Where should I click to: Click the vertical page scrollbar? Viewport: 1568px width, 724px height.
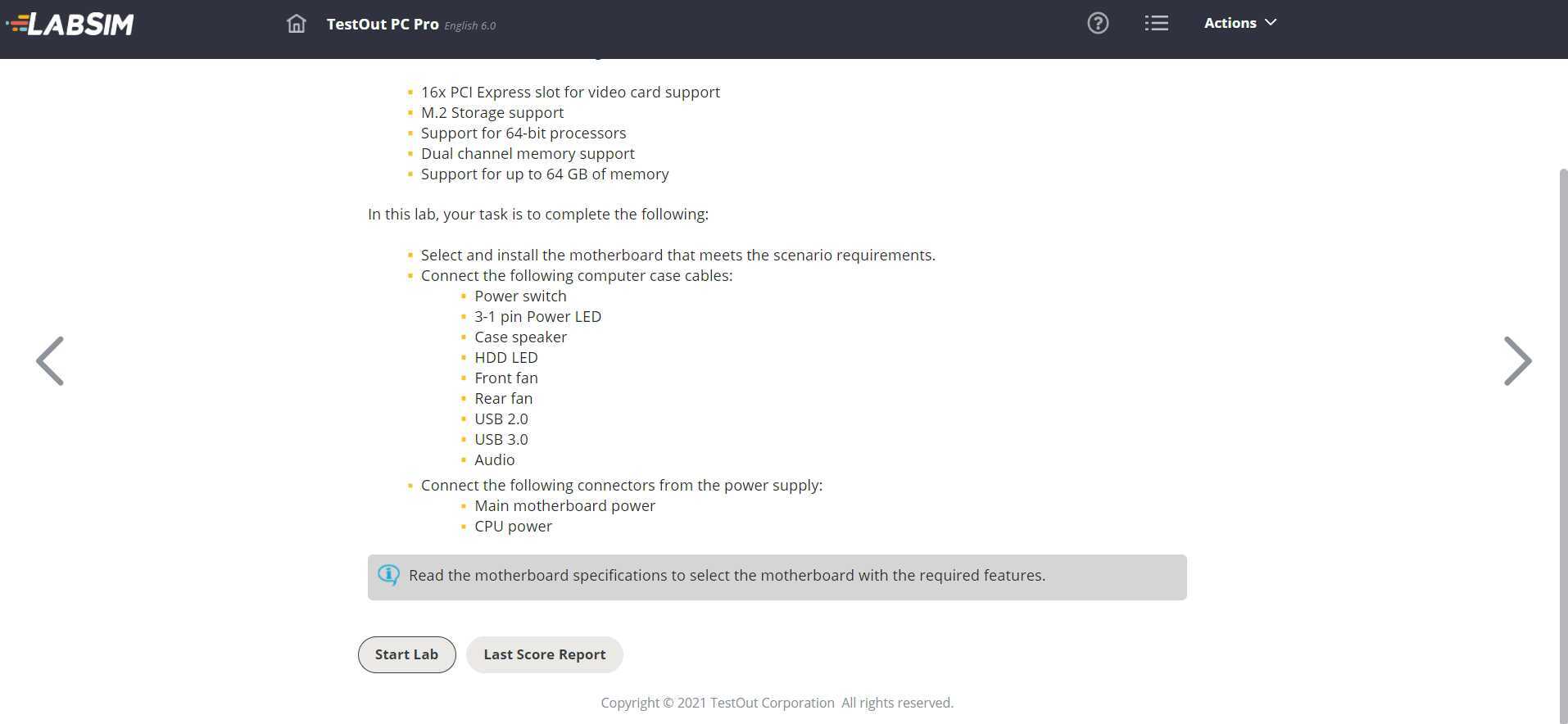click(1562, 442)
